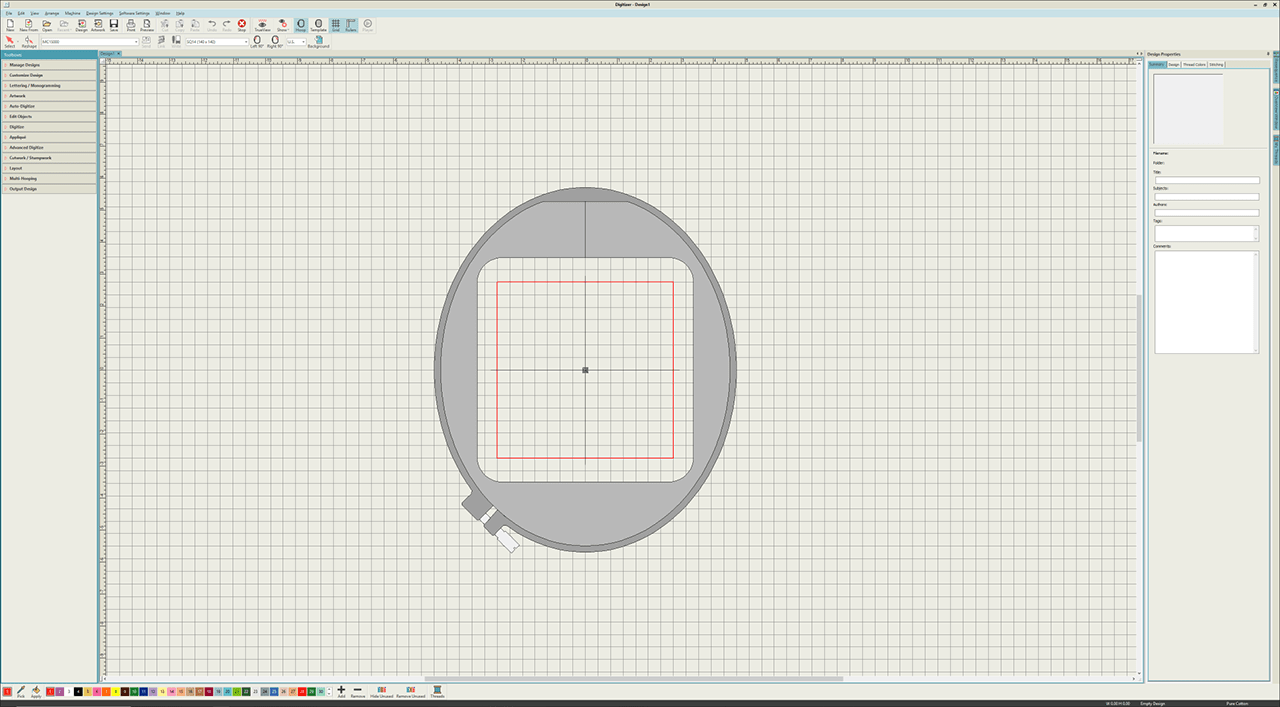Open the hoop size SQ14 dropdown
The width and height of the screenshot is (1280, 707).
[217, 42]
